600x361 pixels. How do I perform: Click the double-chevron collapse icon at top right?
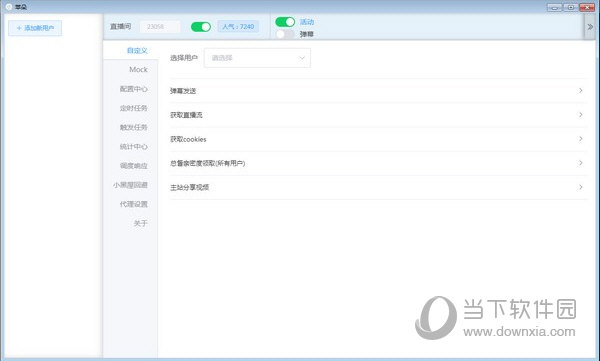[590, 27]
